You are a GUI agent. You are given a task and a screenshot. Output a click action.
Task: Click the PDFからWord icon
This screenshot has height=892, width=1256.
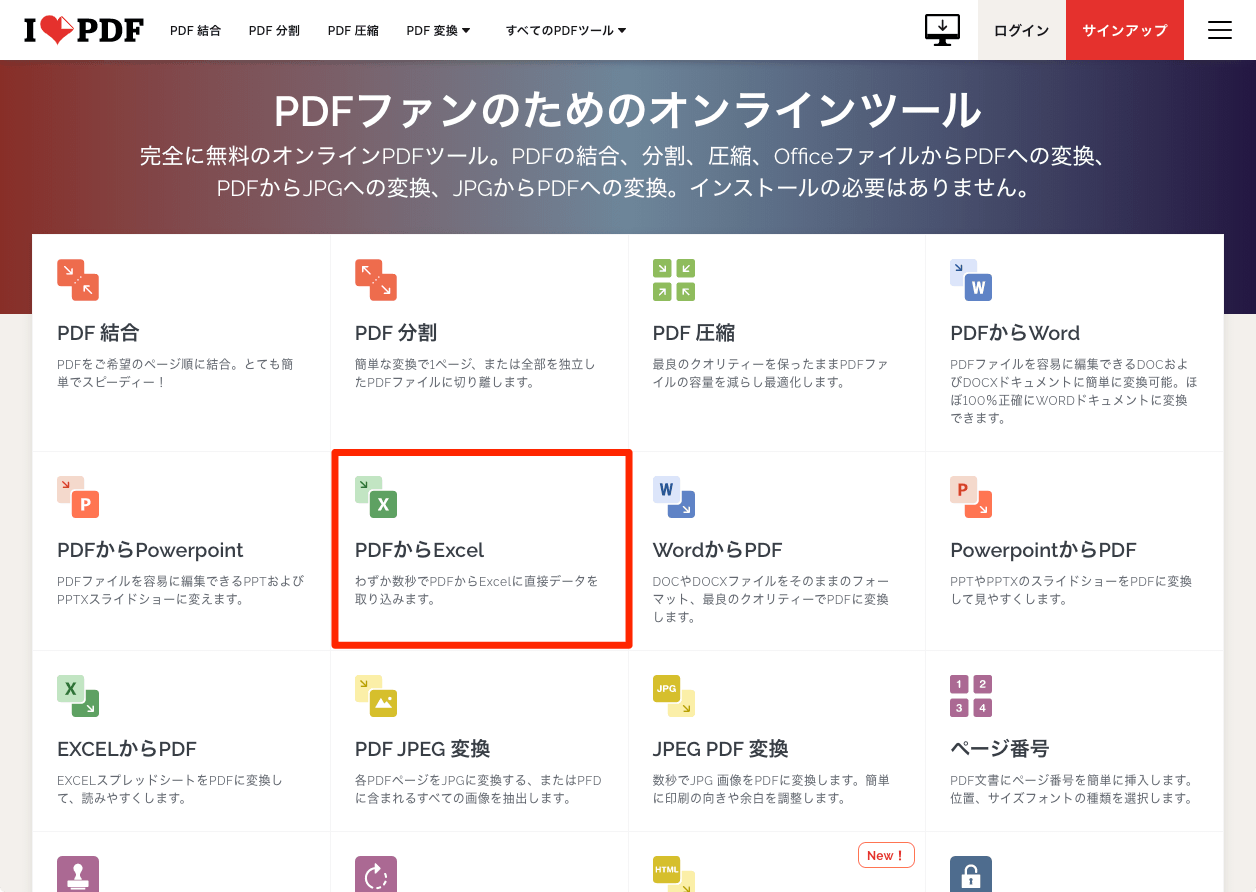[971, 280]
